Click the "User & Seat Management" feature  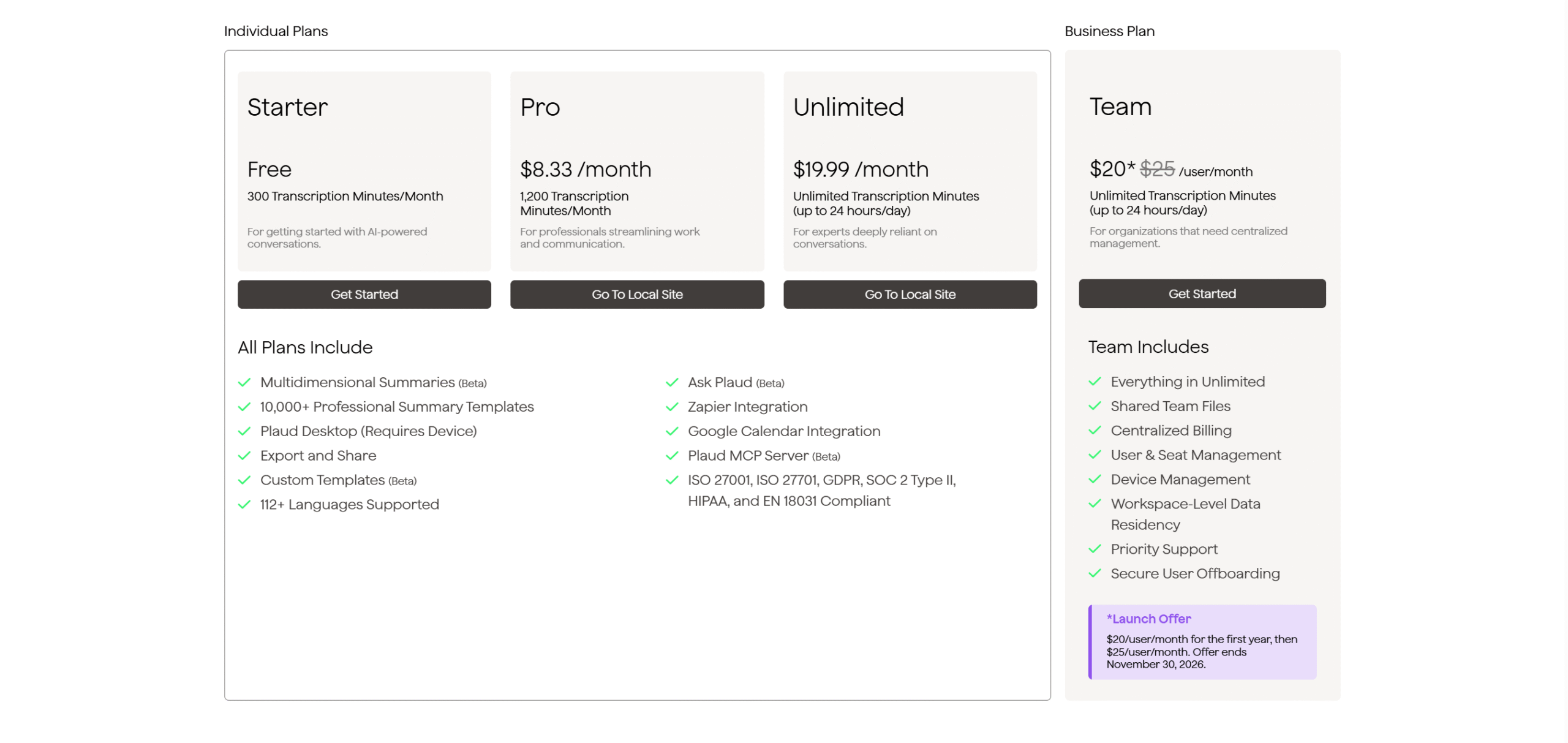pos(1196,455)
